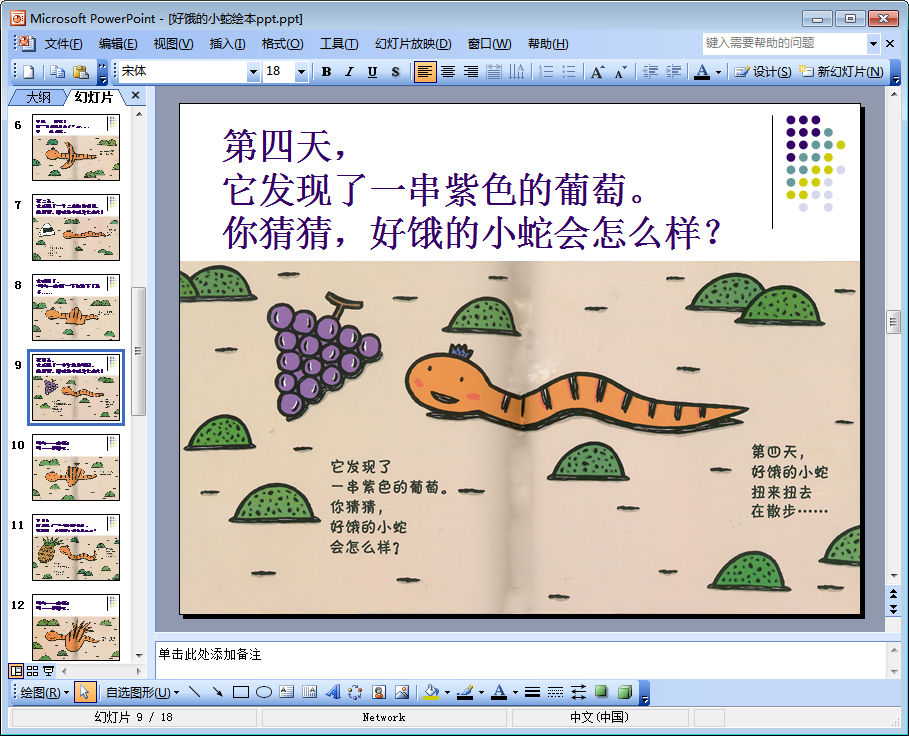Screen dimensions: 909x736
Task: Insert WordArt icon
Action: point(333,693)
